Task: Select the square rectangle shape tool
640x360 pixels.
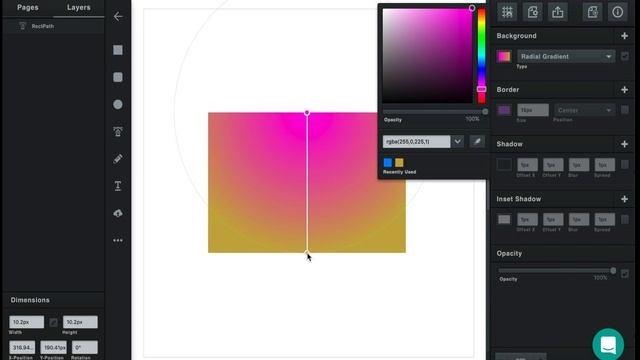Action: coord(118,50)
